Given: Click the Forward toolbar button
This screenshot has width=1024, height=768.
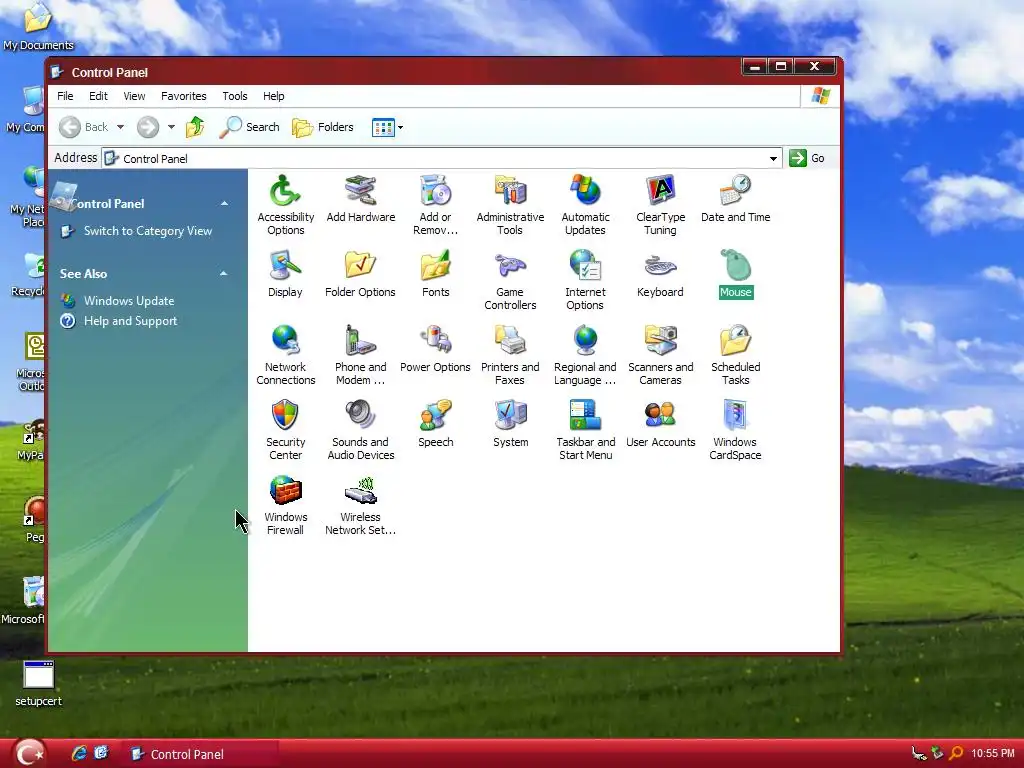Looking at the screenshot, I should 148,127.
